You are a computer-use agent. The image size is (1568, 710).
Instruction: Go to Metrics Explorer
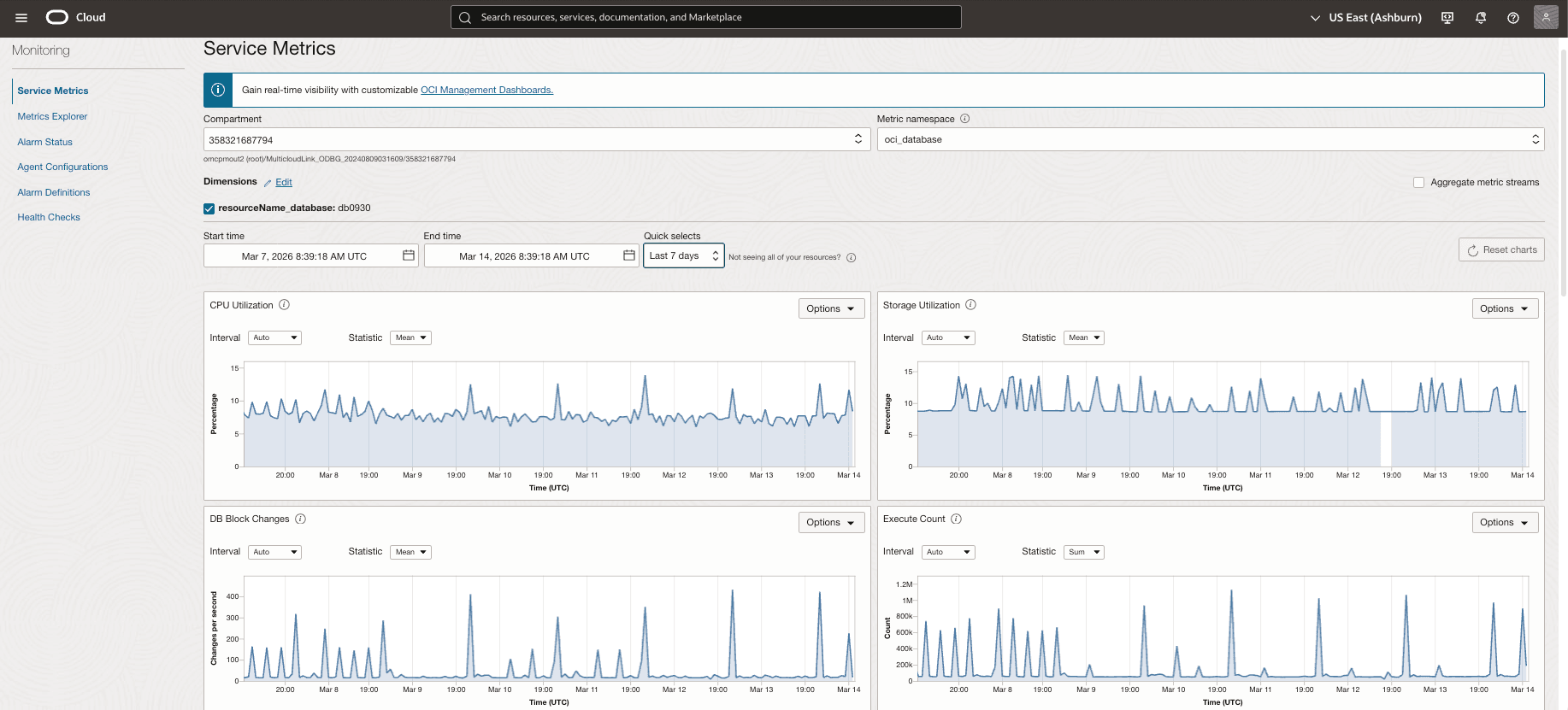[52, 116]
